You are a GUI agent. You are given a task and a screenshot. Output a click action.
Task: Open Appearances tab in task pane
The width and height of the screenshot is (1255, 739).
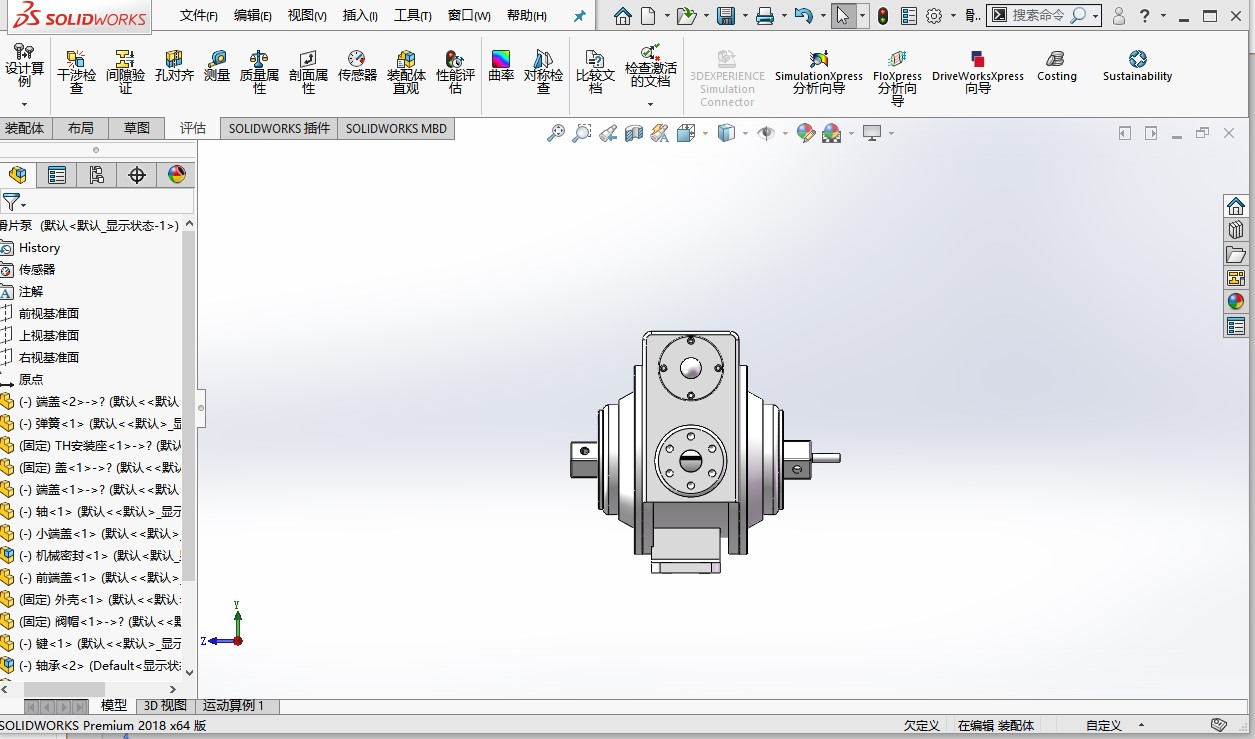click(1236, 301)
